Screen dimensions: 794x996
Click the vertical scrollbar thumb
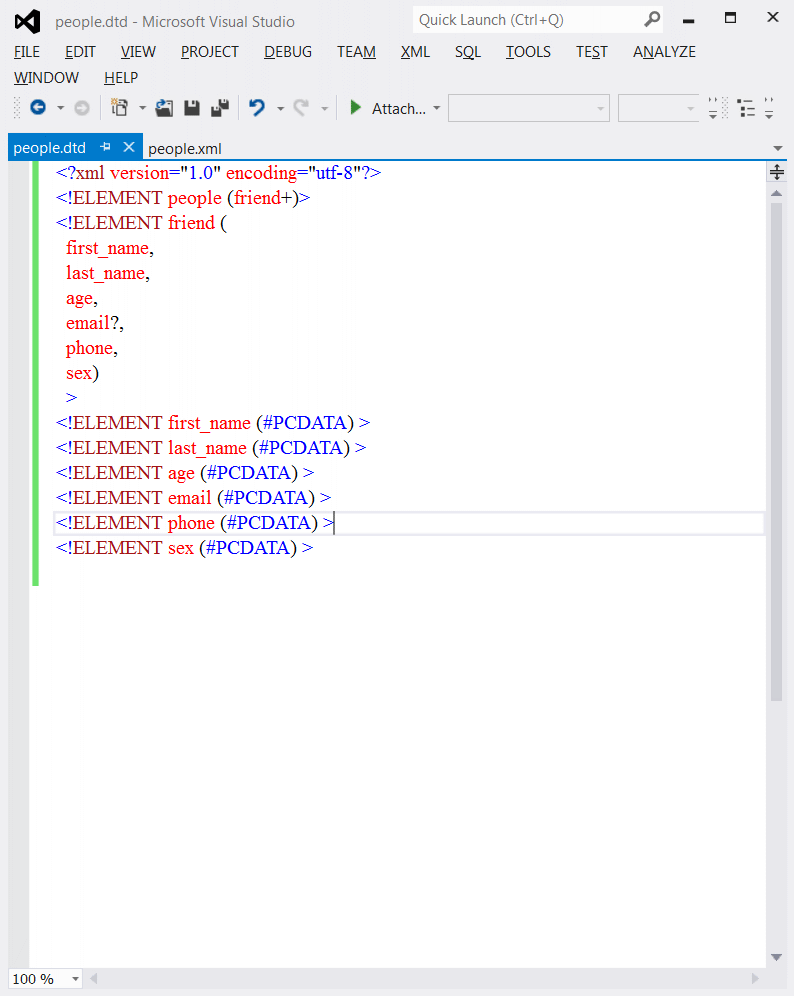coord(776,452)
